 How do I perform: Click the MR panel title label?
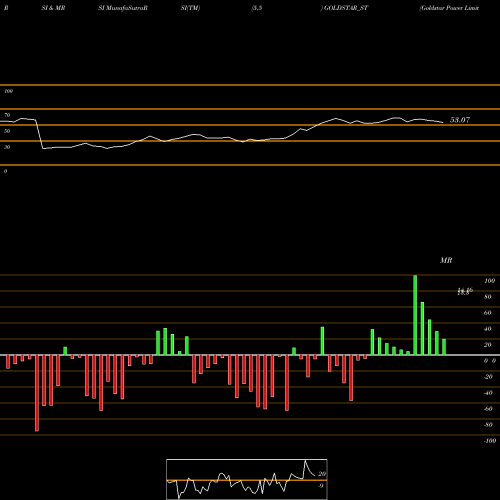[x=446, y=260]
